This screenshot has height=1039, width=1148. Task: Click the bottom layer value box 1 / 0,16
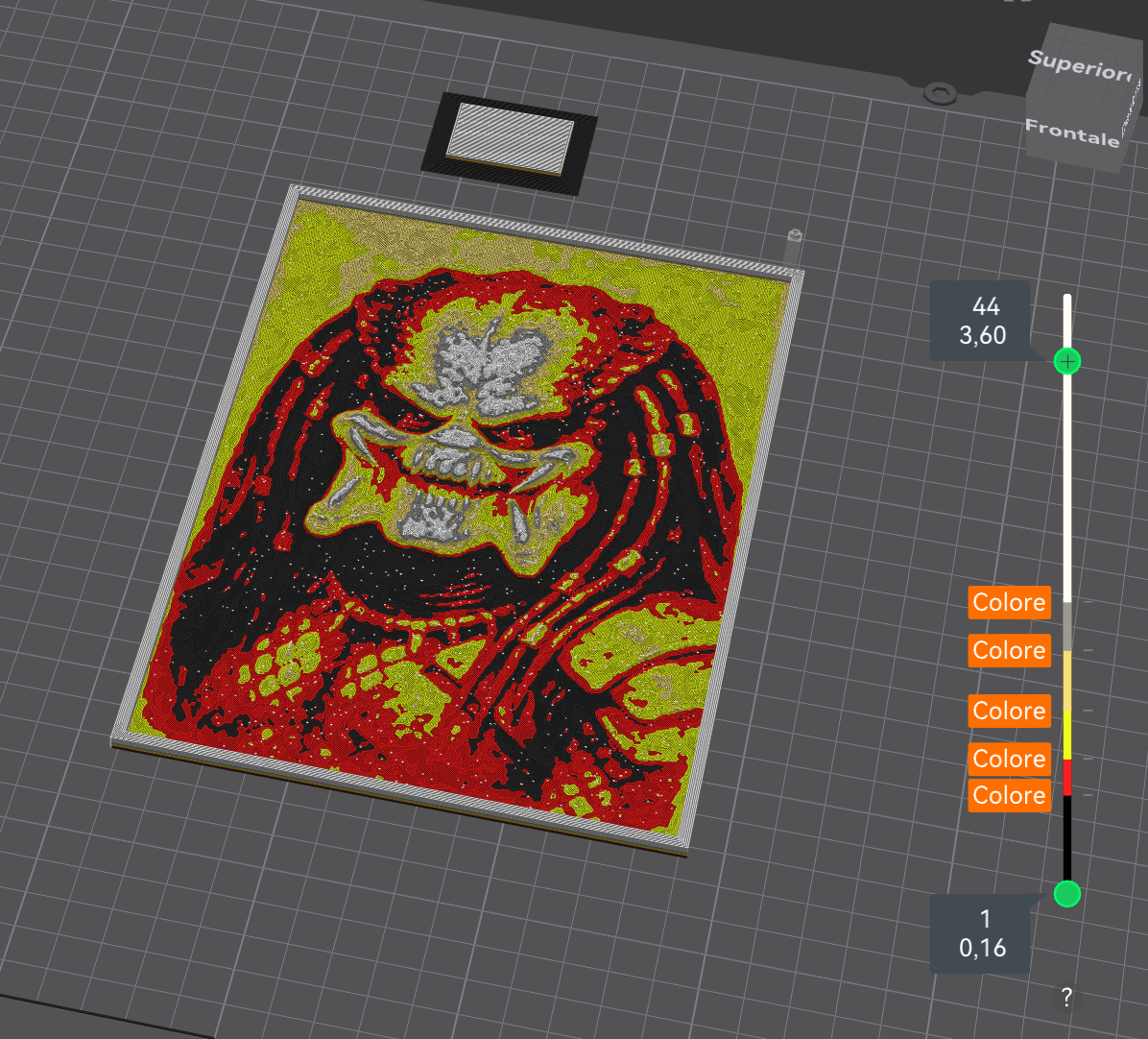[981, 933]
